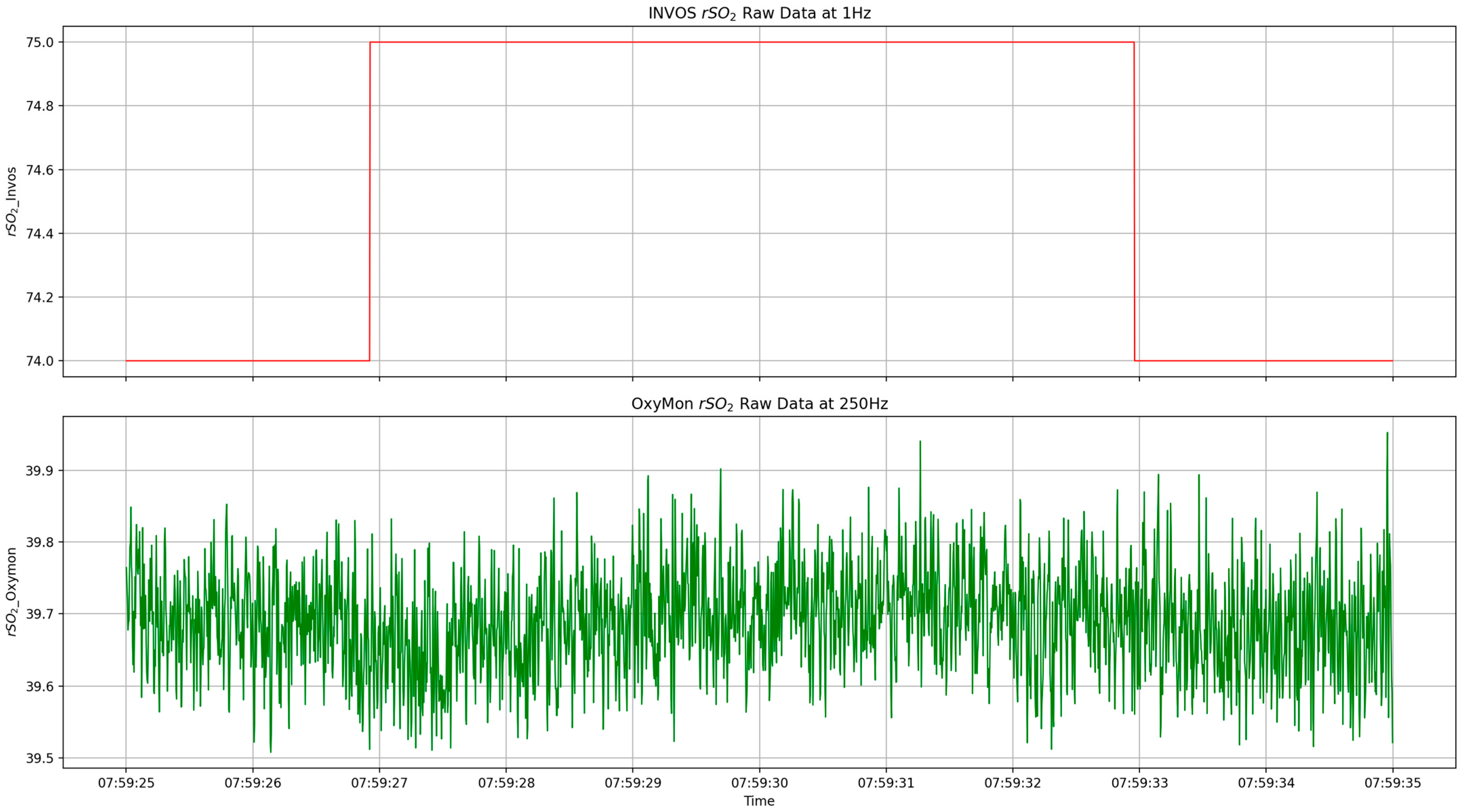Click the rSO2_Oxymon y-axis label
This screenshot has width=1463, height=812.
[12, 592]
